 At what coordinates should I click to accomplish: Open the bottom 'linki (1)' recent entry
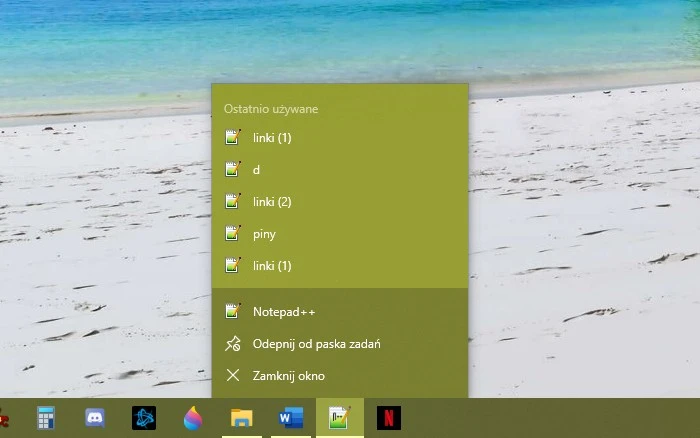272,266
